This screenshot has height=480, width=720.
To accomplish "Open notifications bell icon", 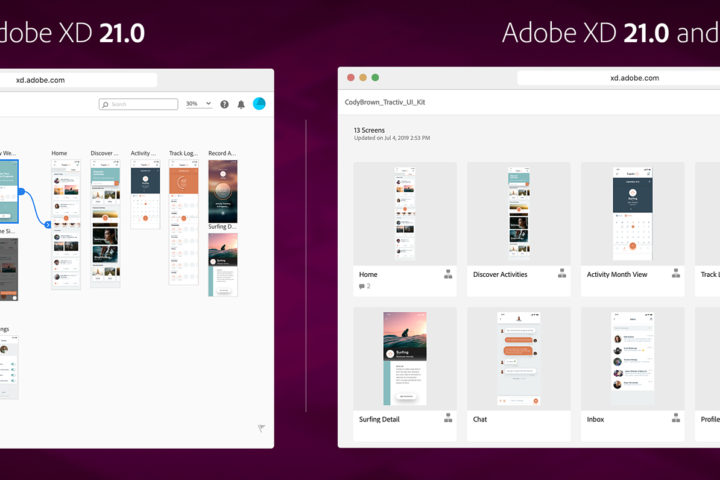I will pyautogui.click(x=241, y=104).
